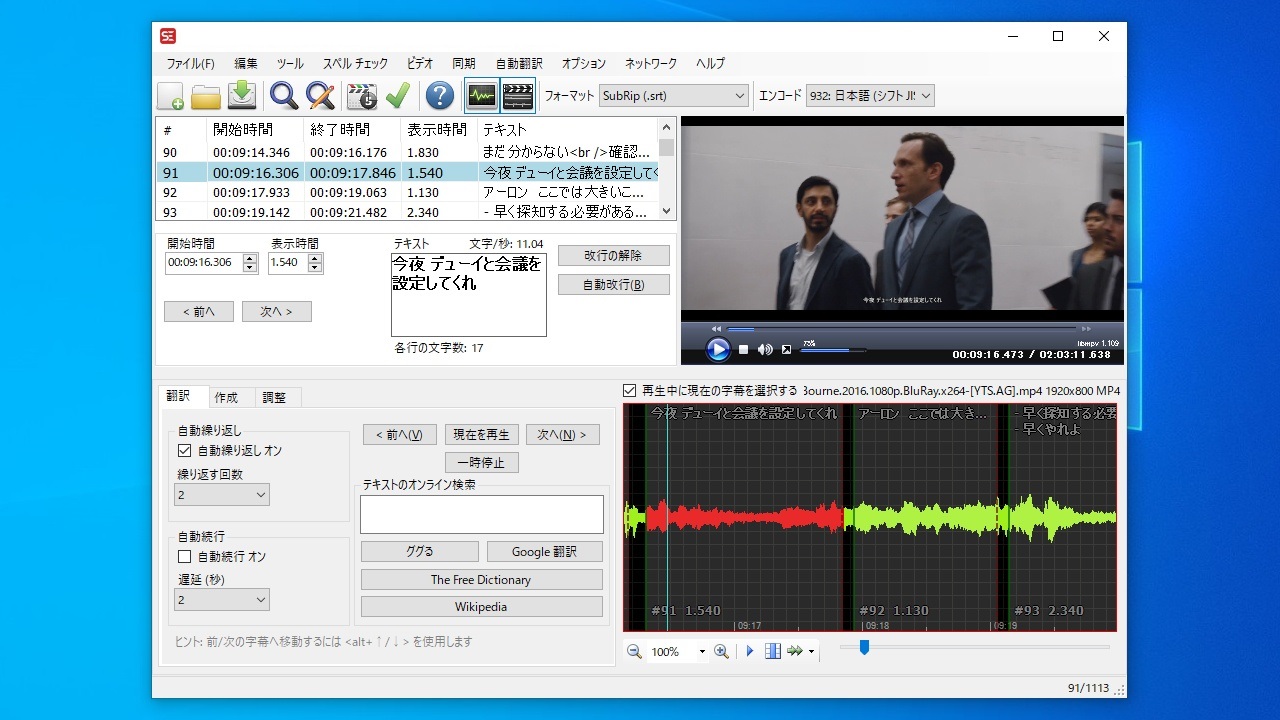The image size is (1280, 720).
Task: Open the dropdown arrow beside the green arrows
Action: (811, 652)
